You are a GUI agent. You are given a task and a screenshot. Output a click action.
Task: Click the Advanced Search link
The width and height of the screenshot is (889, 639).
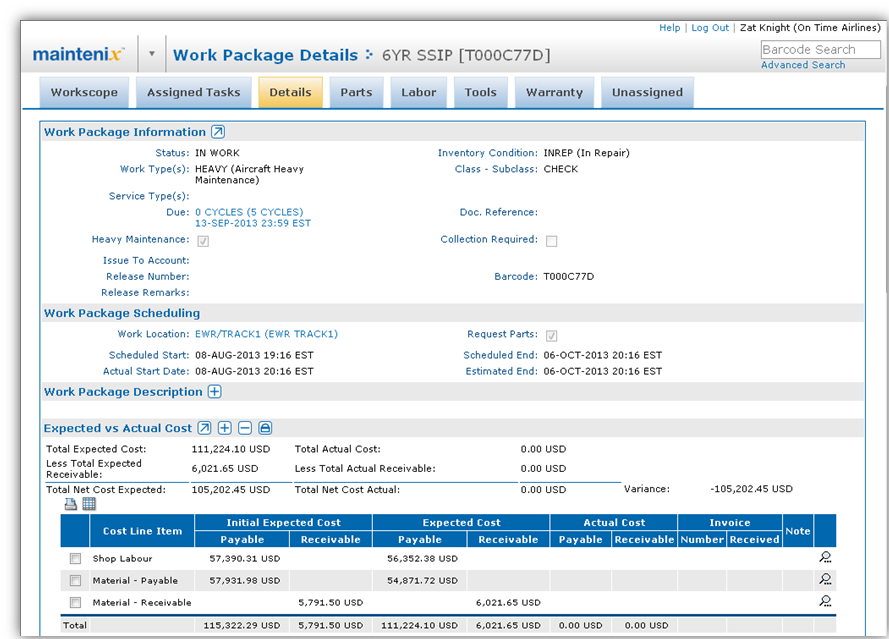click(x=803, y=65)
